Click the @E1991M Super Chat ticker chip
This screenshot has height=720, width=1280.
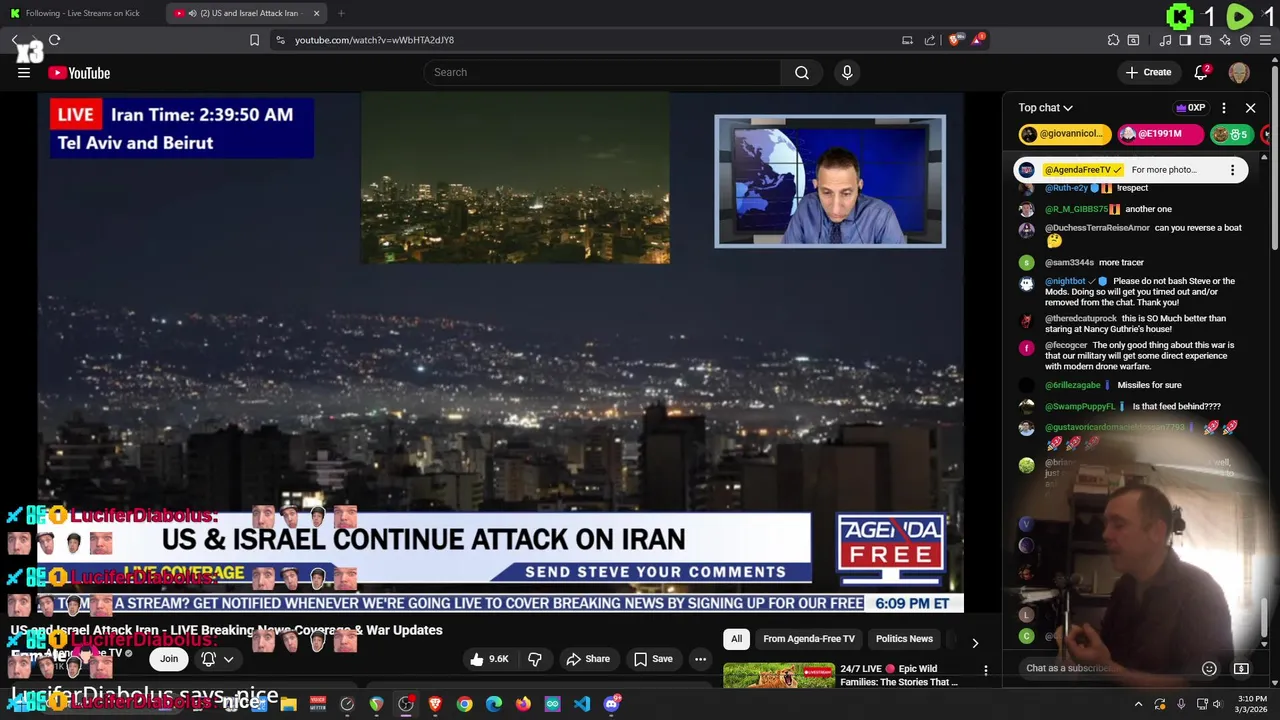(1160, 134)
